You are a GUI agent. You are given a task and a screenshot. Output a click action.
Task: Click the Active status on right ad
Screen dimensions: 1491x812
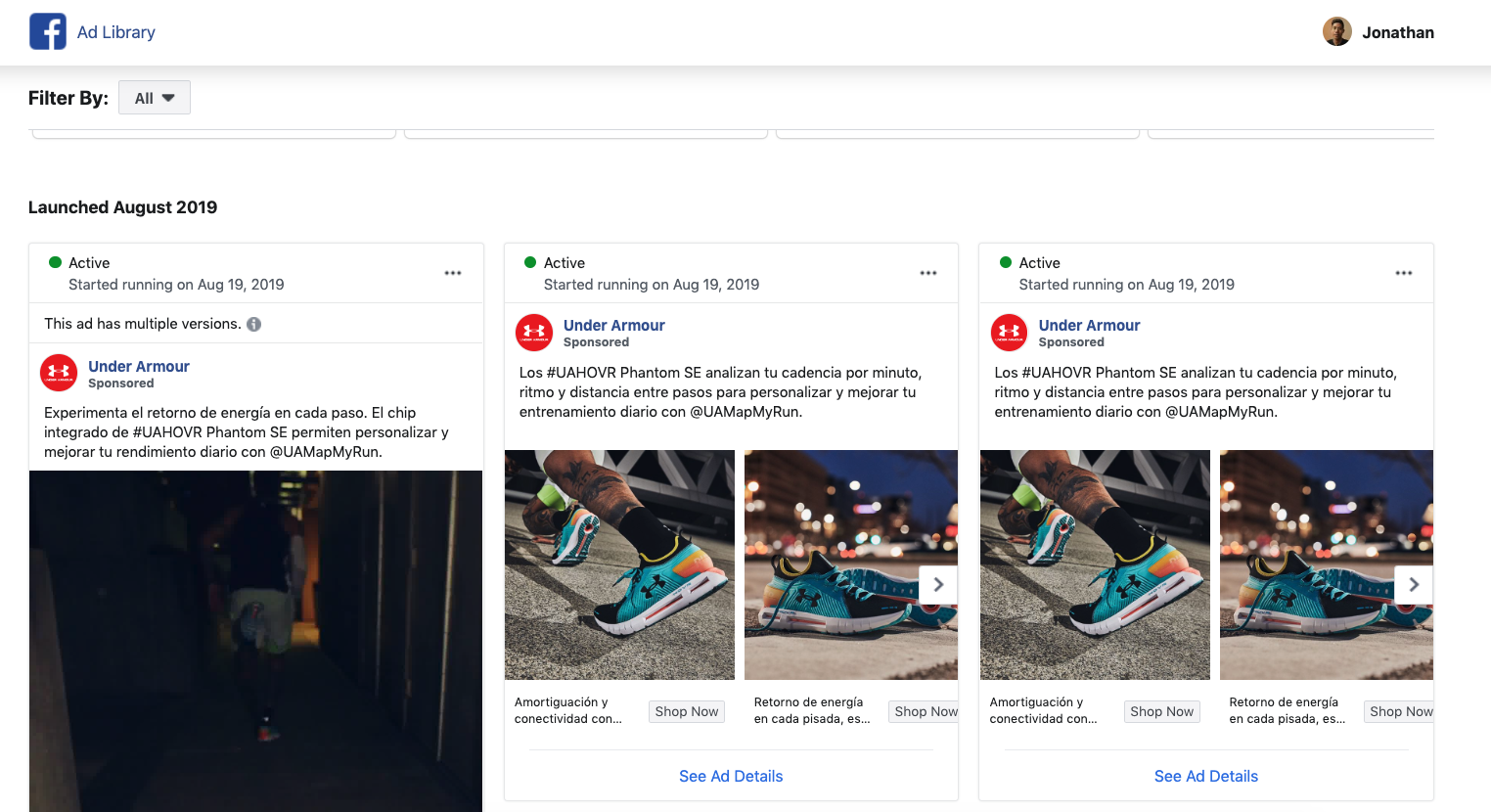(1040, 263)
